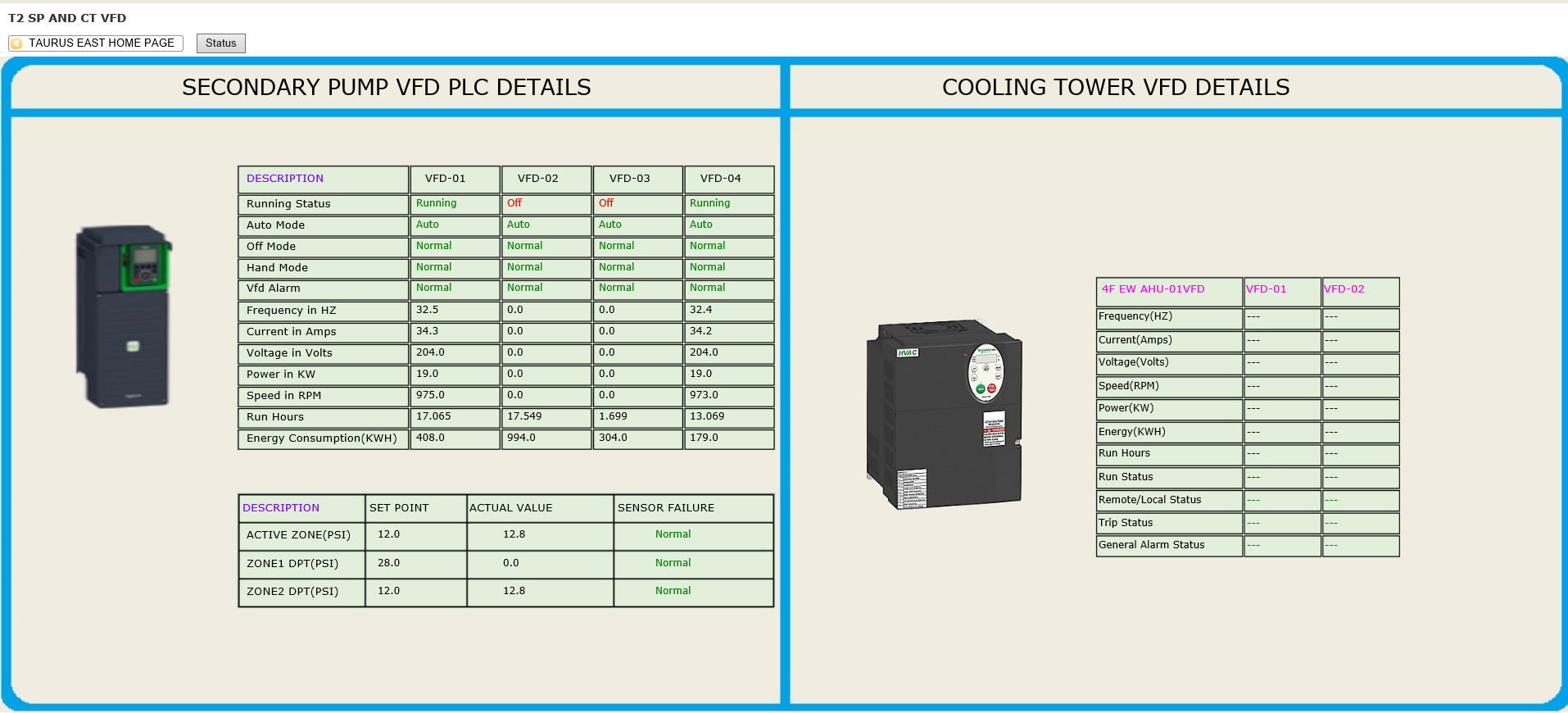1568x713 pixels.
Task: Click cooling tower VFD-01 Run Status value
Action: [1253, 477]
